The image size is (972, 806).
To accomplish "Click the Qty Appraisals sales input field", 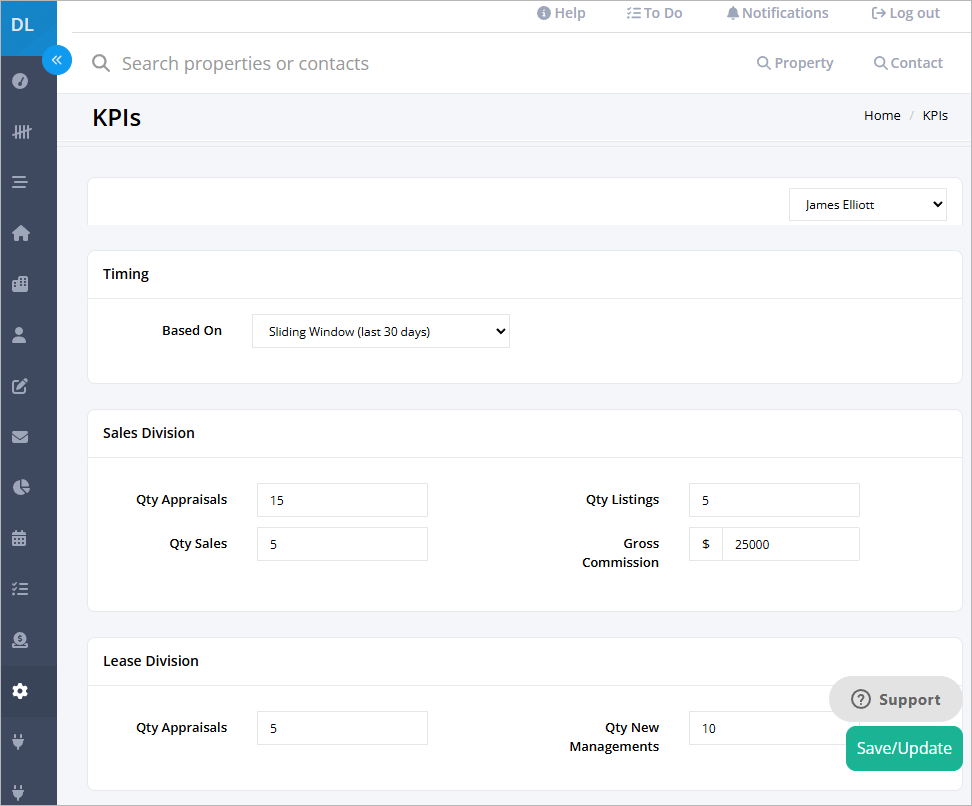I will [x=342, y=499].
